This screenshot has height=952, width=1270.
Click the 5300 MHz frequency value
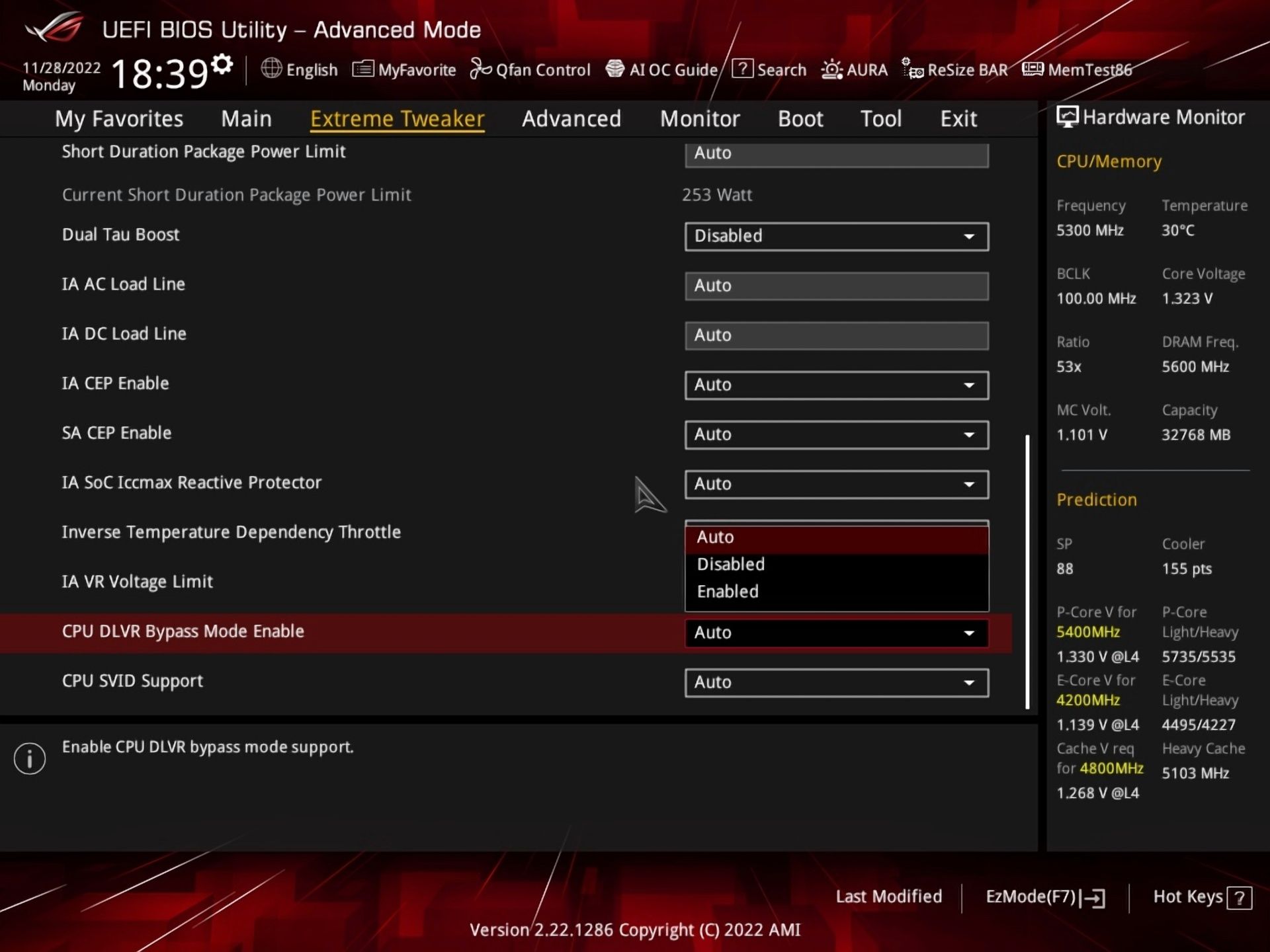coord(1090,231)
